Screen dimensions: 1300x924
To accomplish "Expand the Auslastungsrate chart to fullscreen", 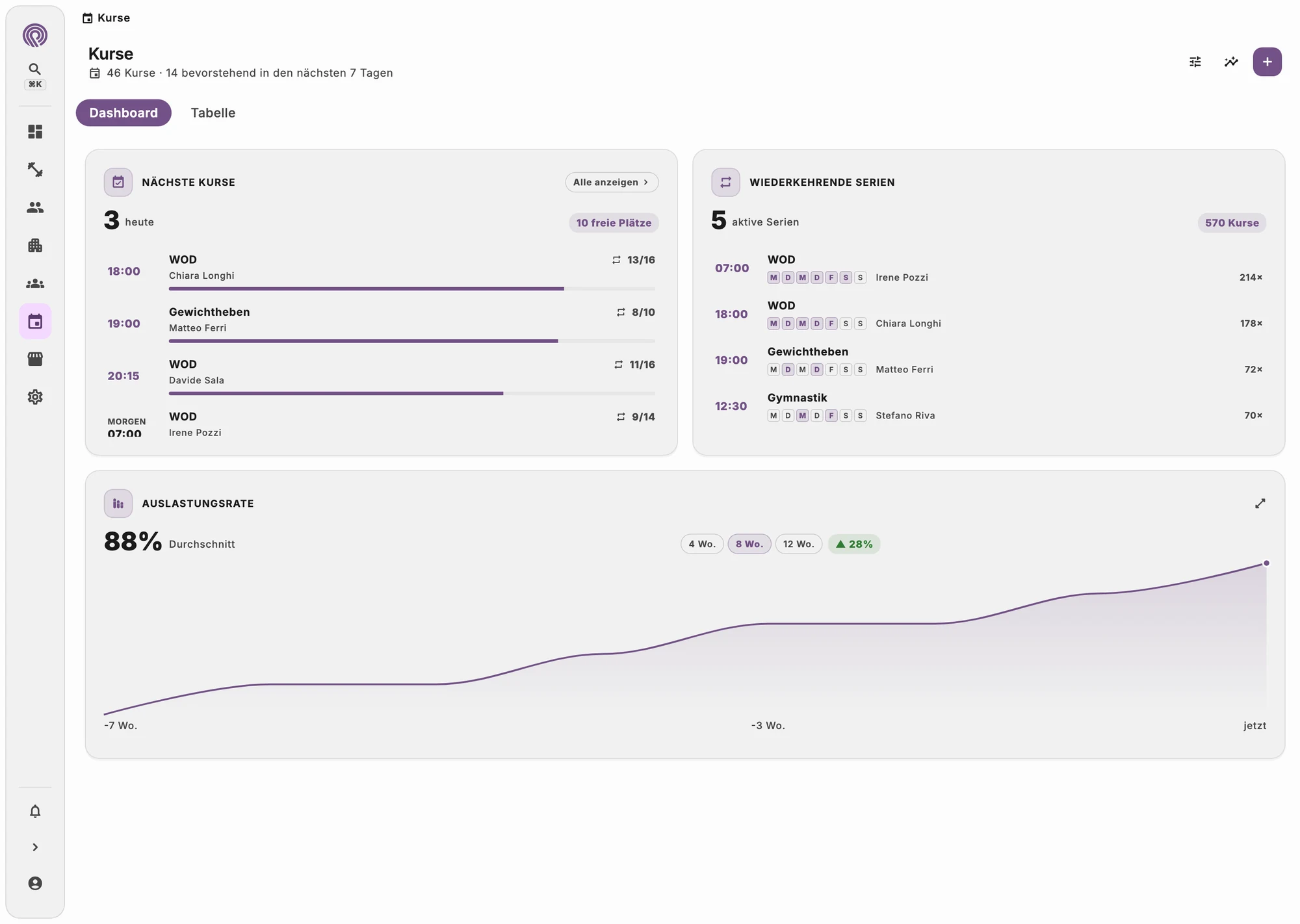I will (x=1260, y=504).
